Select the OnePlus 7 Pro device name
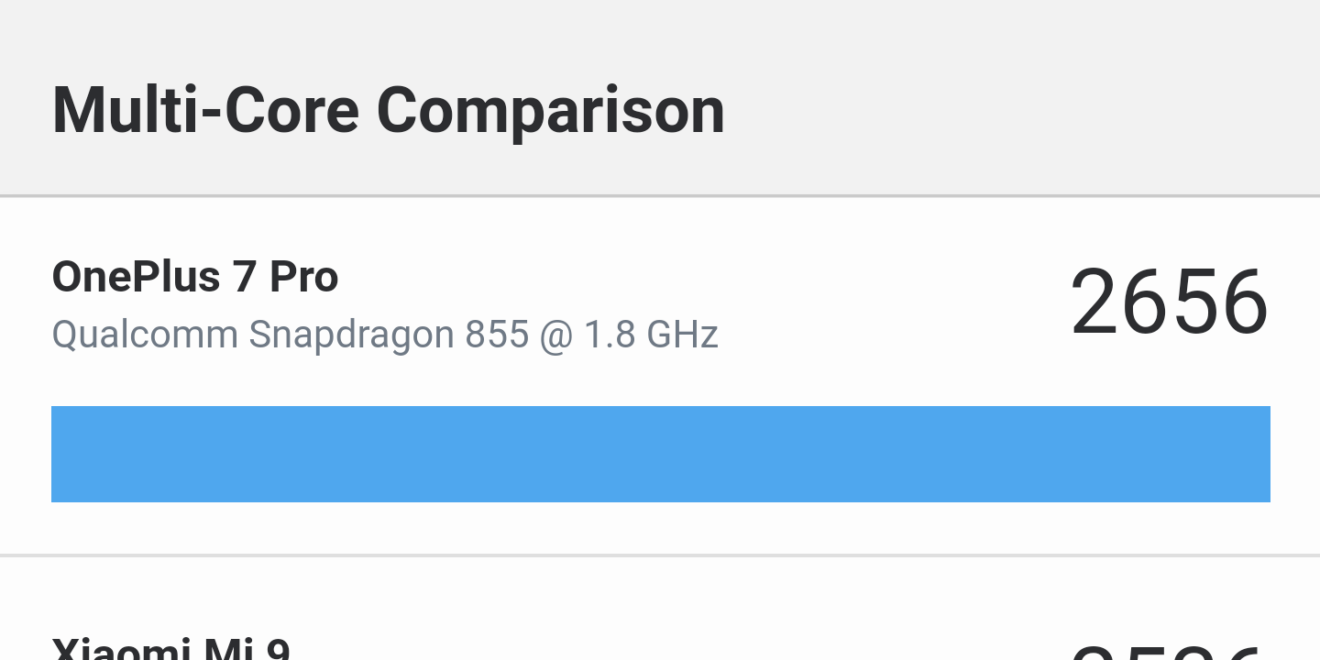Viewport: 1320px width, 660px height. pos(195,277)
